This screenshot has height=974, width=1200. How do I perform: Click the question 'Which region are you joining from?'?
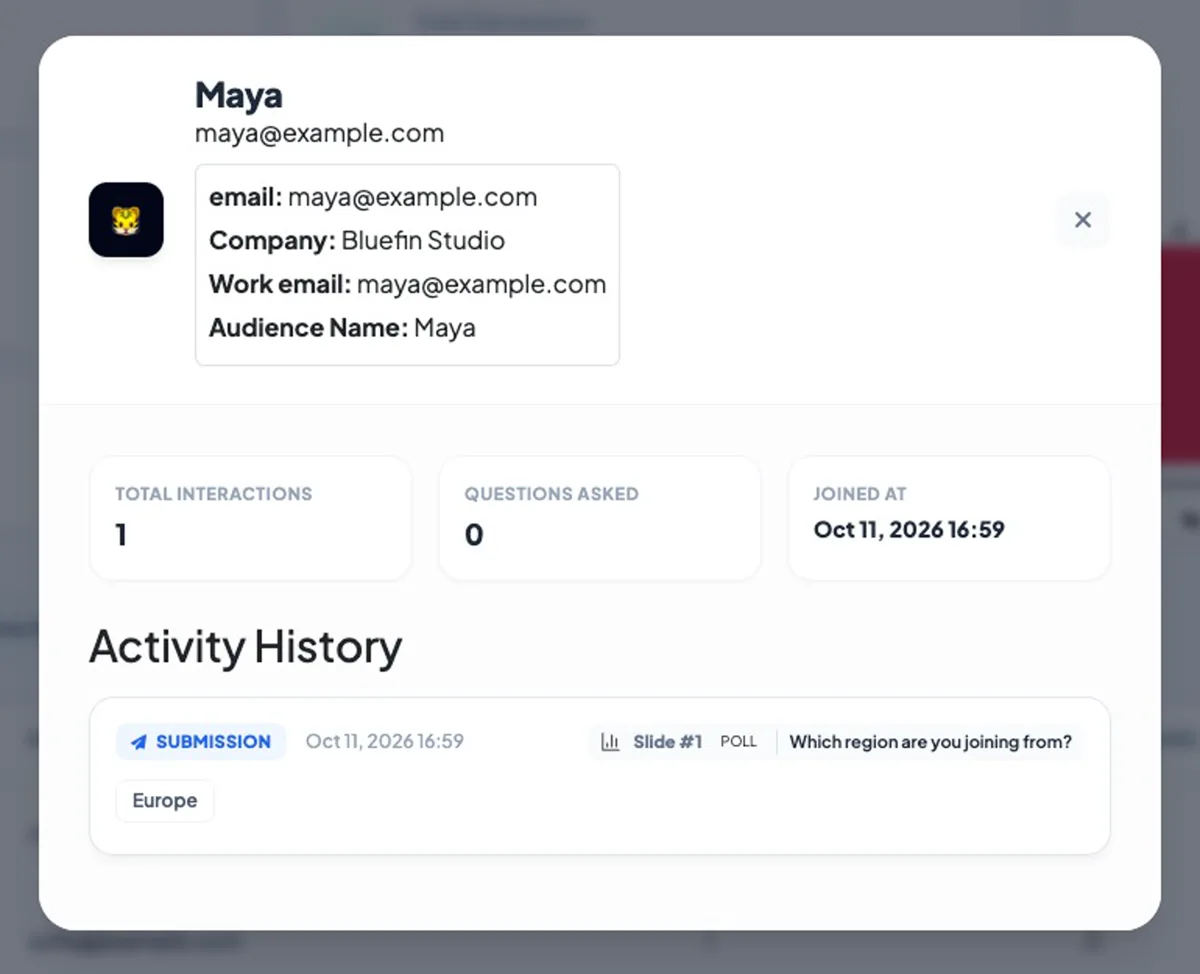(x=931, y=742)
